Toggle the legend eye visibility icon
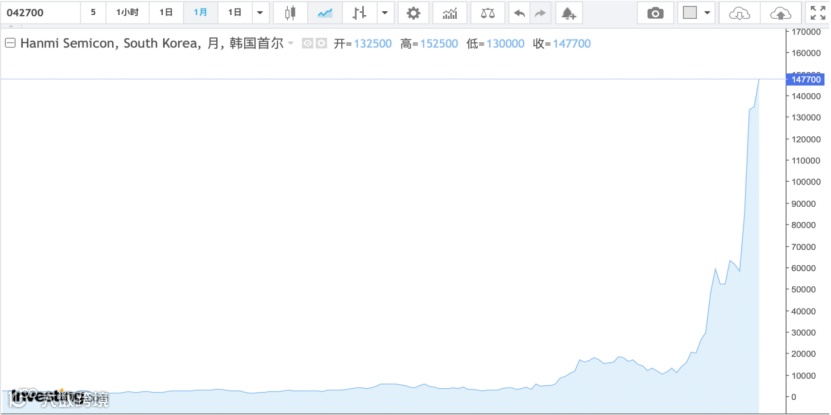831x415 pixels. click(x=307, y=43)
